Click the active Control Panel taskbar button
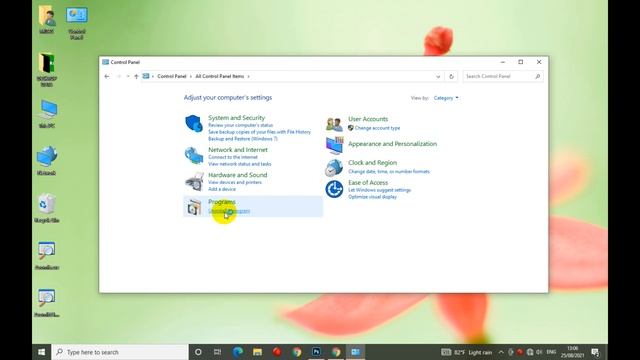The height and width of the screenshot is (360, 640). tap(356, 352)
